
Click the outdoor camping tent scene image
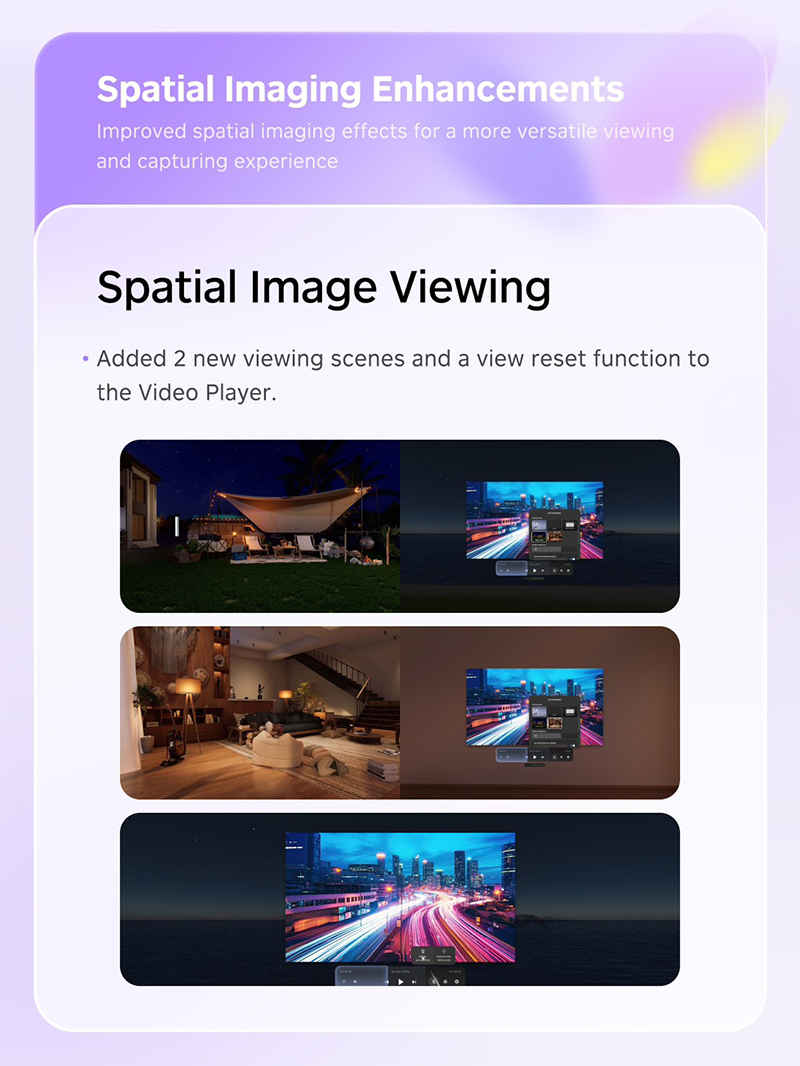tap(260, 525)
